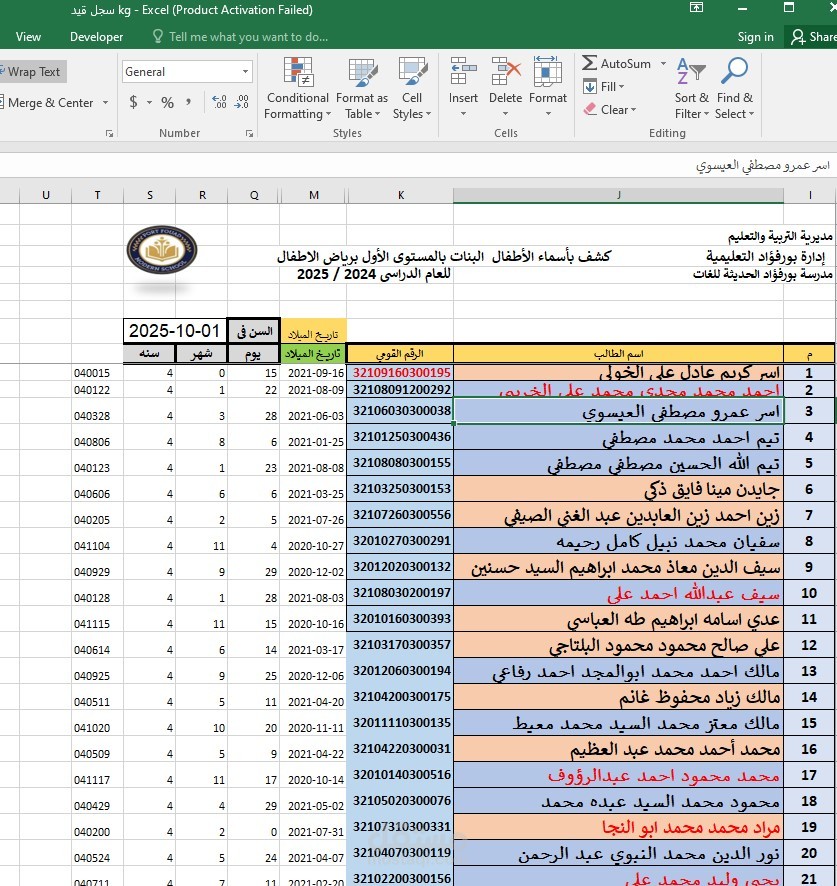Click the Fill down icon
837x886 pixels.
[x=589, y=86]
